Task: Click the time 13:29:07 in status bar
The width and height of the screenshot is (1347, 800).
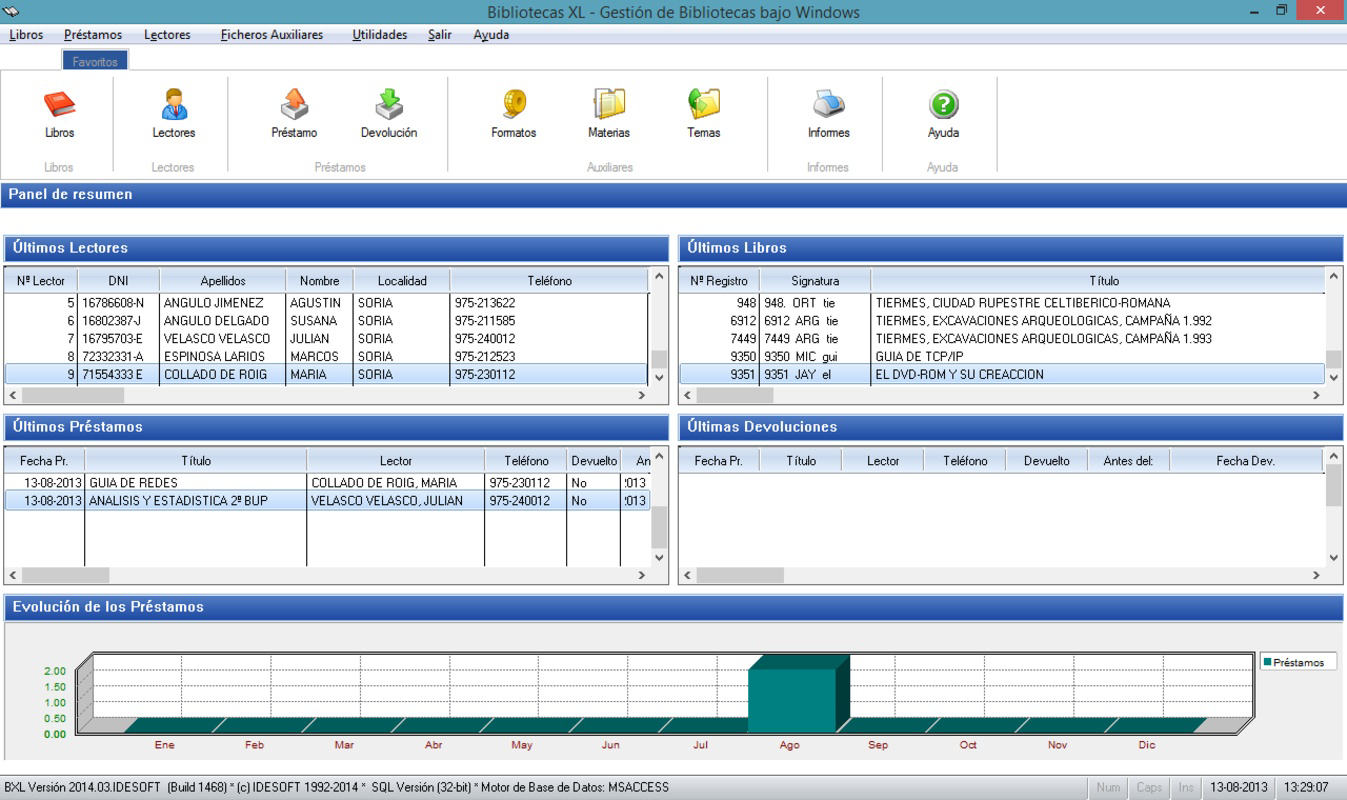Action: pyautogui.click(x=1306, y=788)
